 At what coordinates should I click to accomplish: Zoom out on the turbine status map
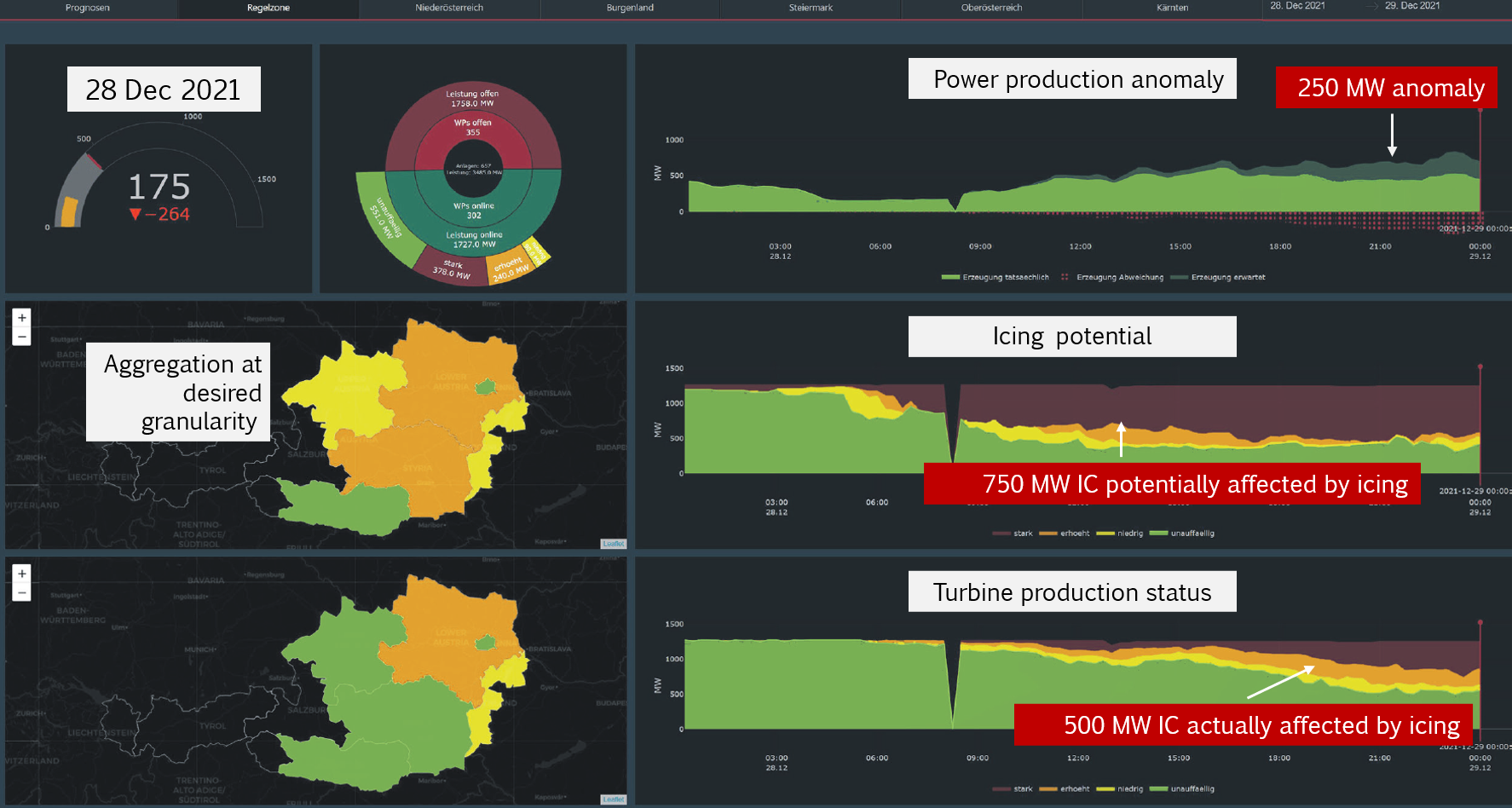[x=21, y=592]
